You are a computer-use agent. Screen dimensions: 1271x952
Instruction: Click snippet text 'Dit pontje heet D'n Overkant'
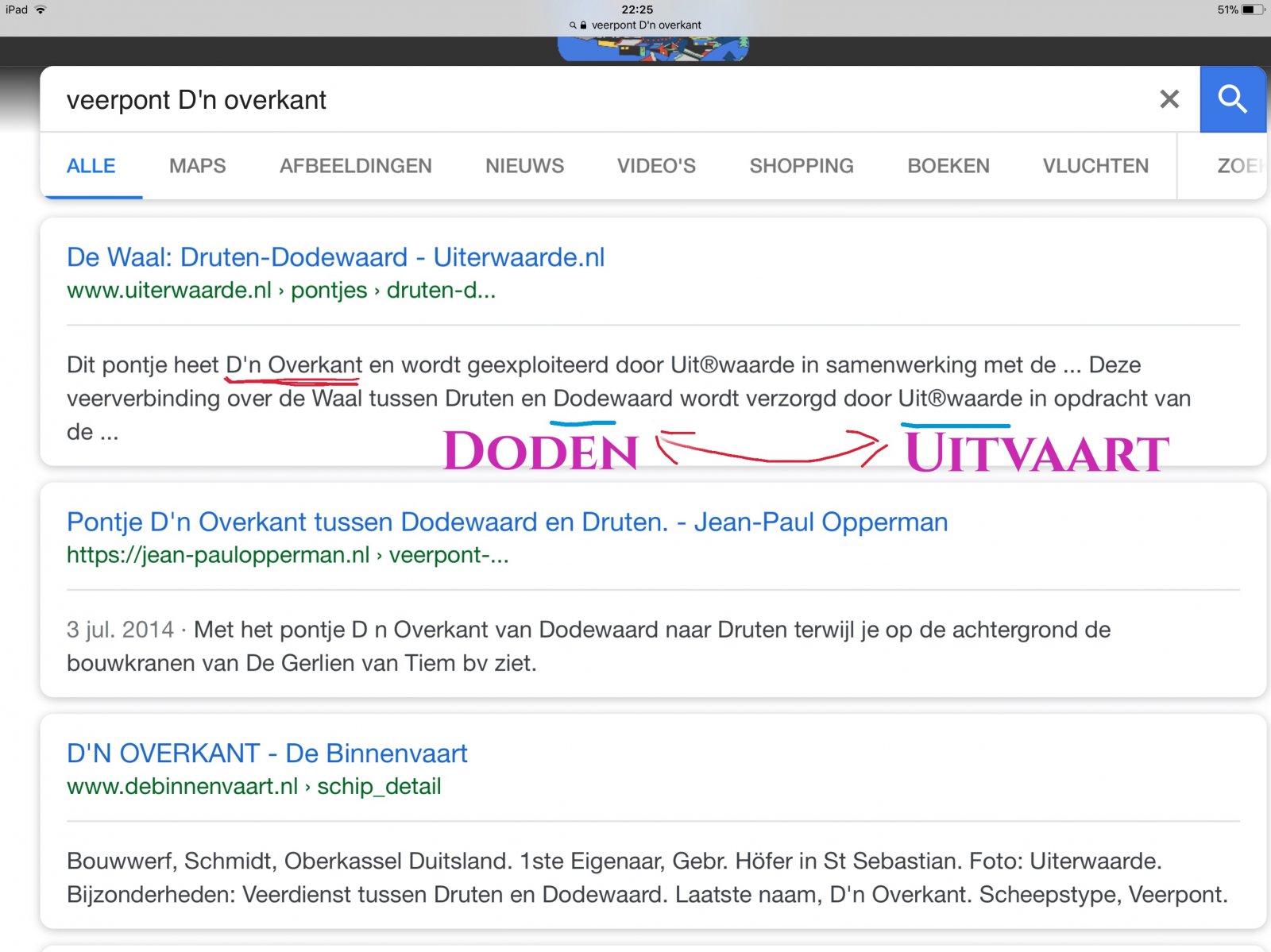tap(214, 365)
